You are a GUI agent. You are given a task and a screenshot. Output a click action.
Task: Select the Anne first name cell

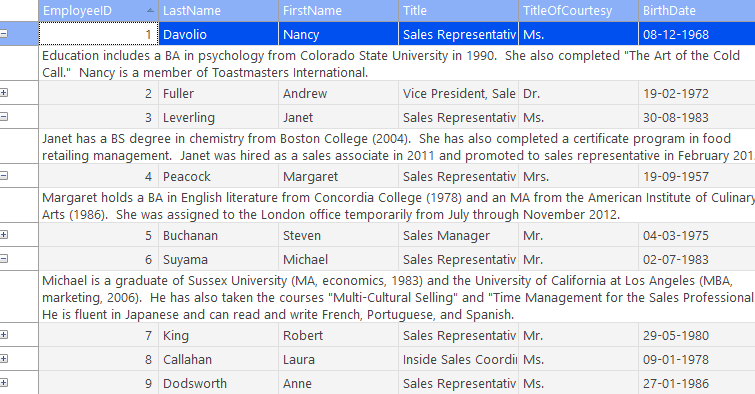pyautogui.click(x=338, y=383)
